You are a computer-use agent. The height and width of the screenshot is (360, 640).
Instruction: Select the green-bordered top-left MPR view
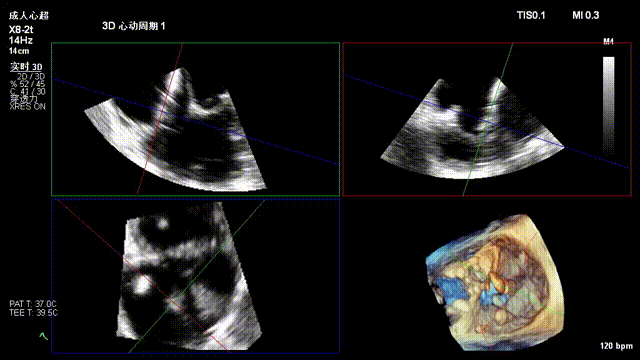196,119
